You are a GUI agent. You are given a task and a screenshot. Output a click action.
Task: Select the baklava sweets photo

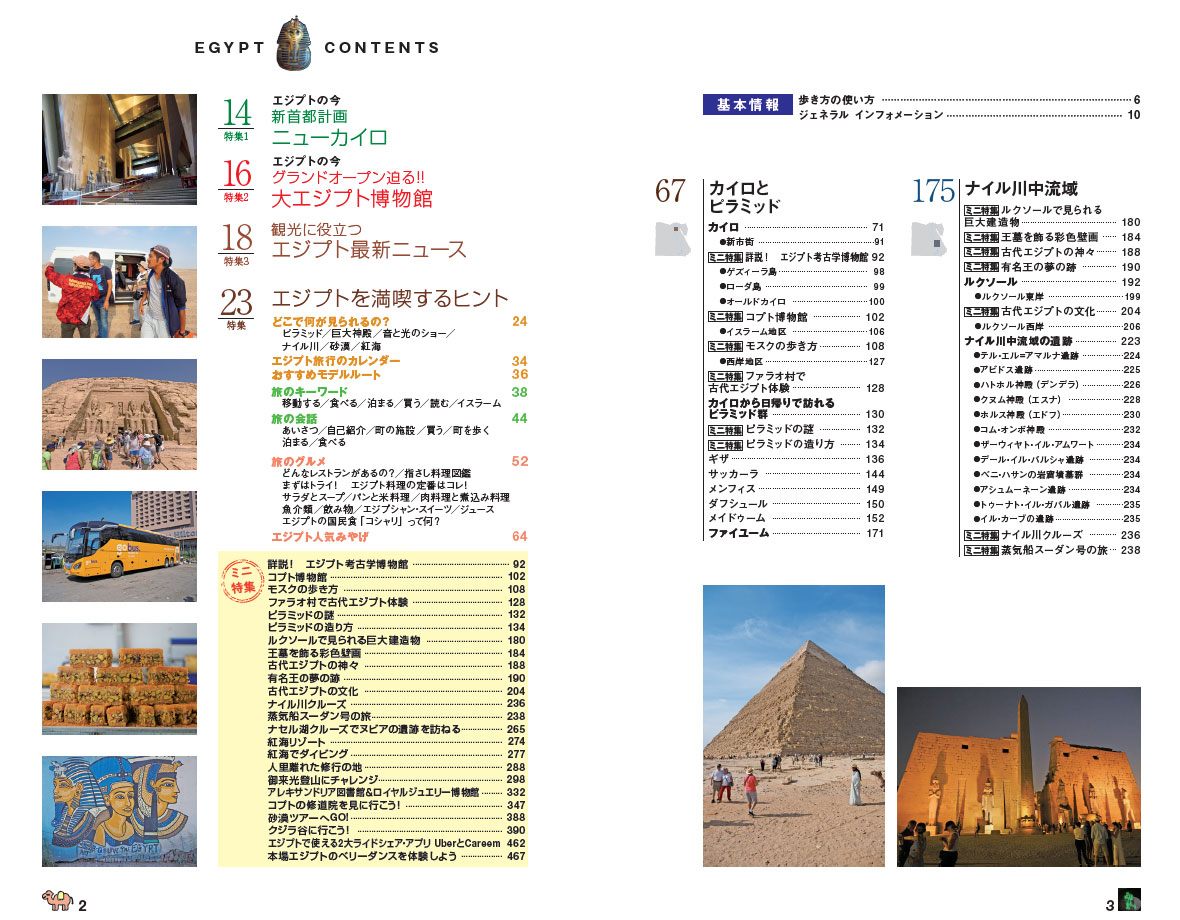click(x=119, y=678)
